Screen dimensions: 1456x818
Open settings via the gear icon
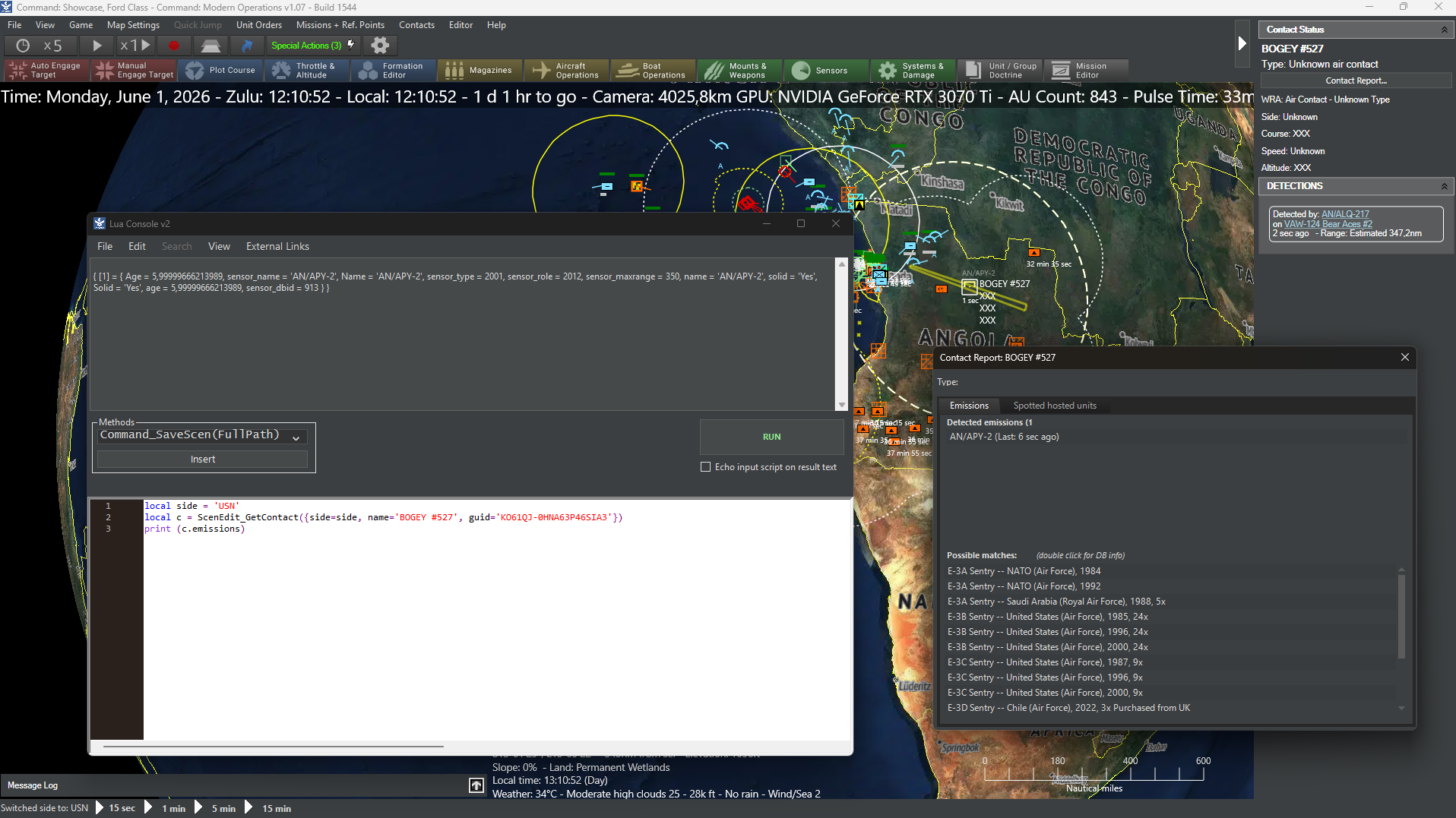[x=380, y=46]
